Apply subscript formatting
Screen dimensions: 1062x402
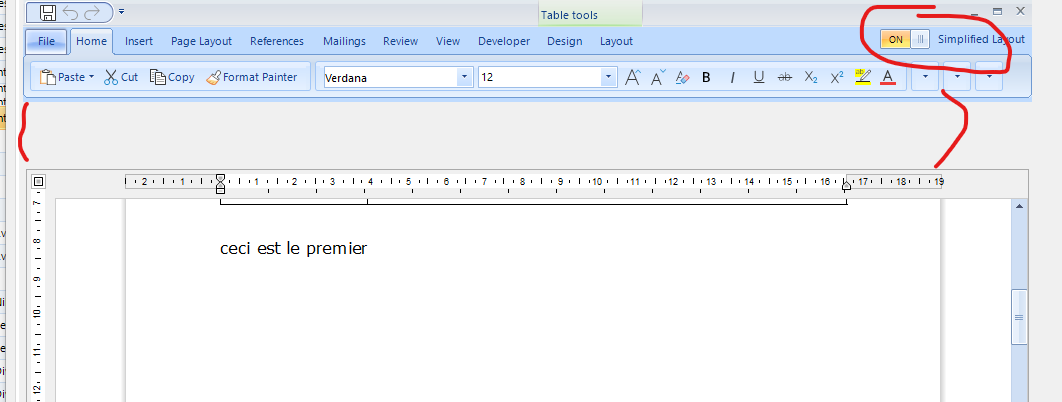[811, 77]
